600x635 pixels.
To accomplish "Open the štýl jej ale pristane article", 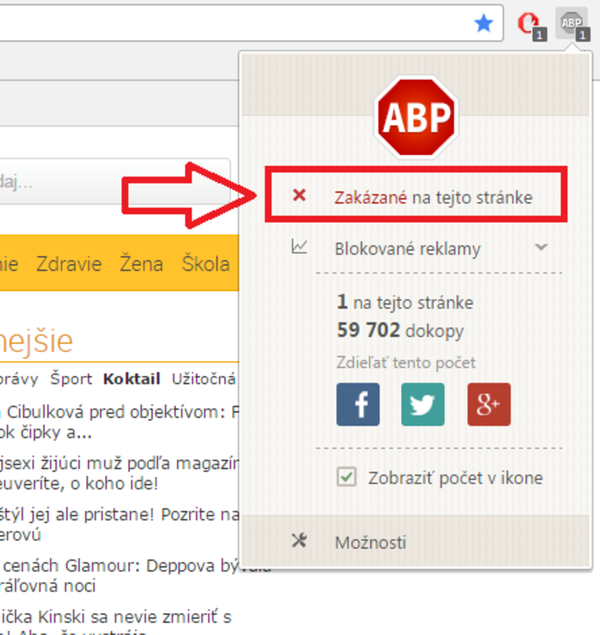I will (119, 524).
